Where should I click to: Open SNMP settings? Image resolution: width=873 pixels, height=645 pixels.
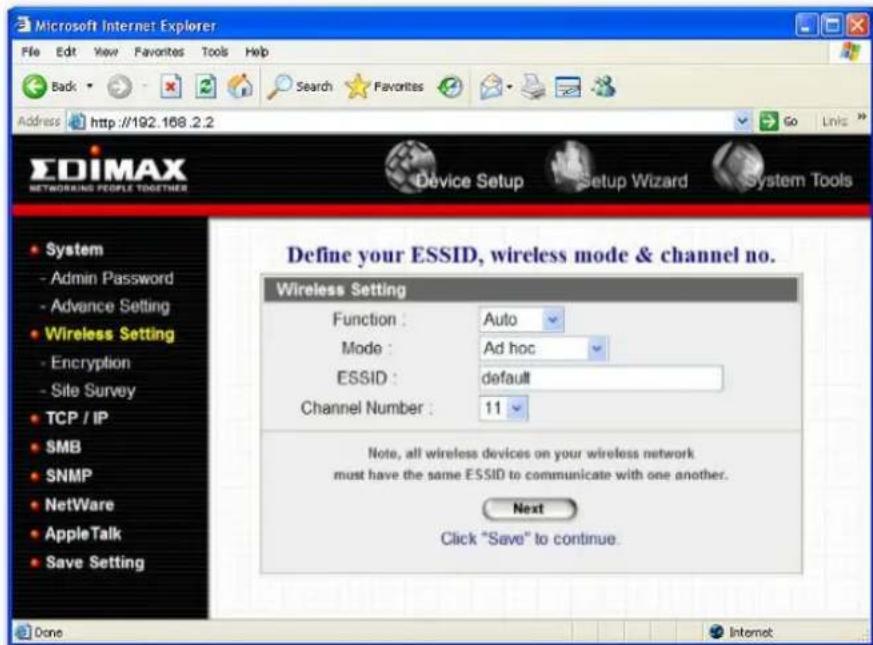[68, 476]
